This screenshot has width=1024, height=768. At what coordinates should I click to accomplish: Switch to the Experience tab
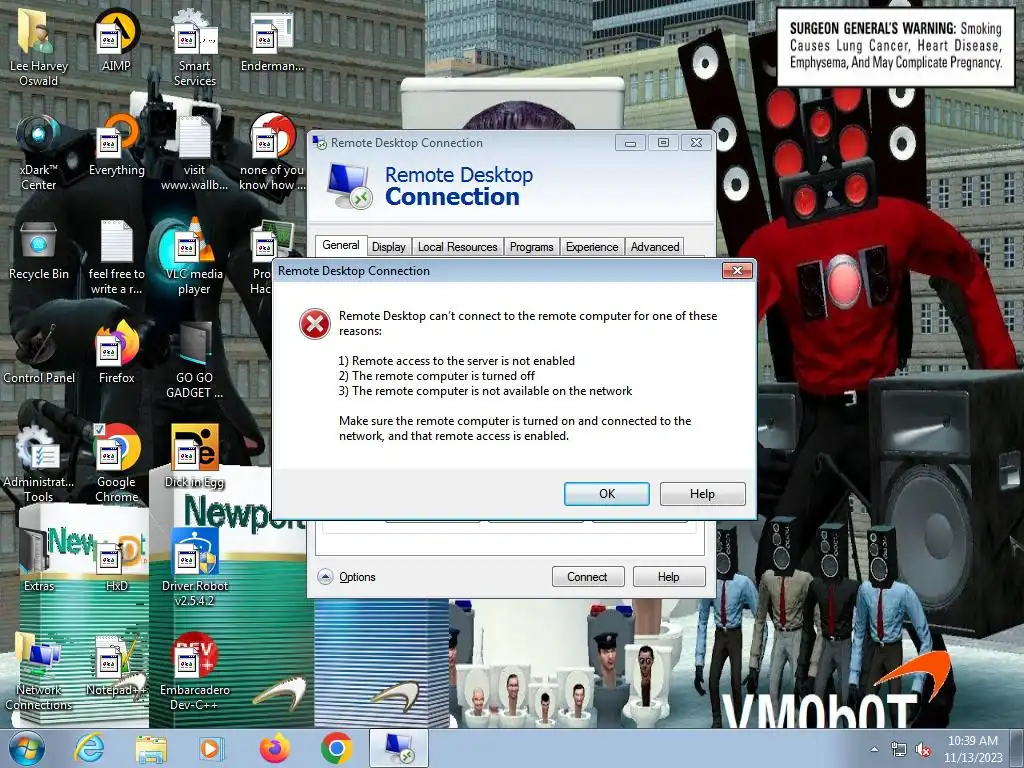click(592, 247)
